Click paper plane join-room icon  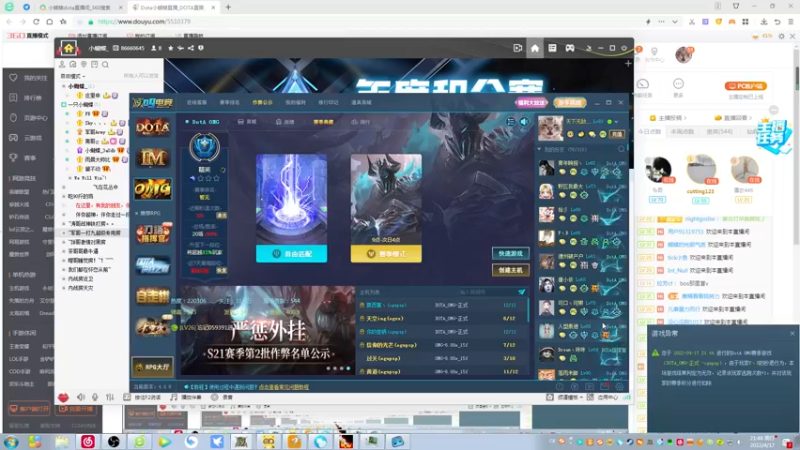click(521, 292)
